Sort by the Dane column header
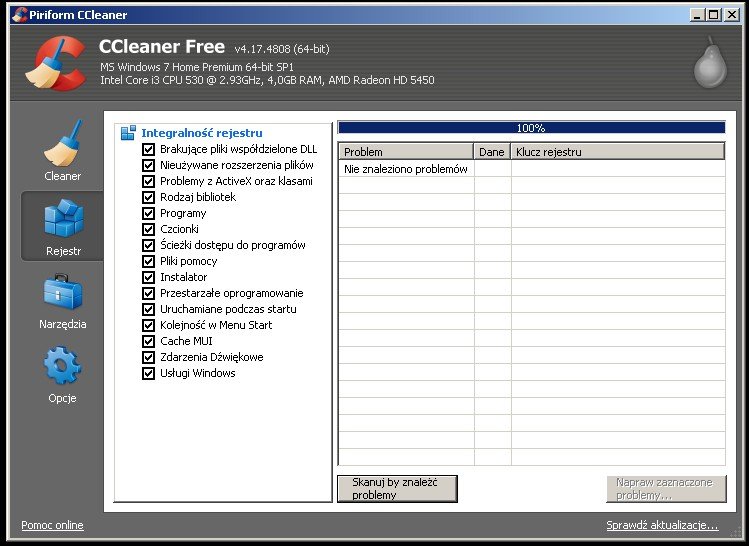 (492, 151)
